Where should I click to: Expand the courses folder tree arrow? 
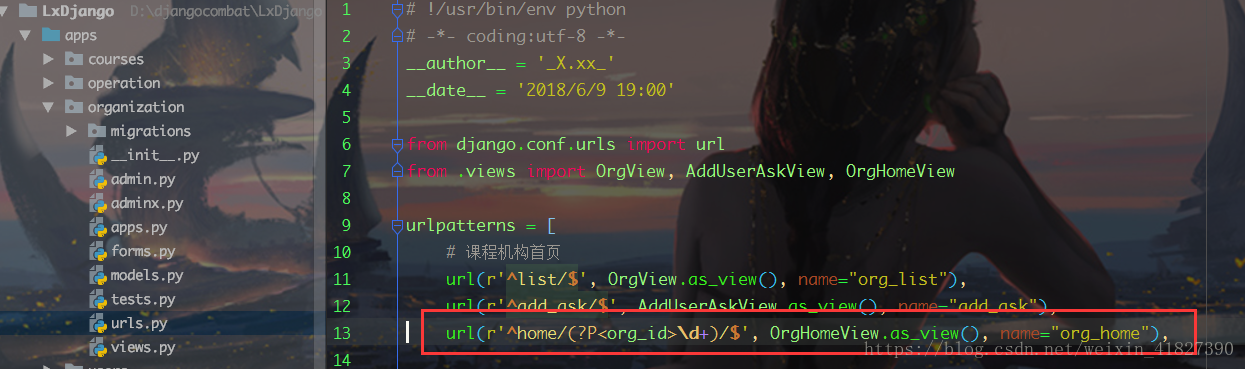48,59
